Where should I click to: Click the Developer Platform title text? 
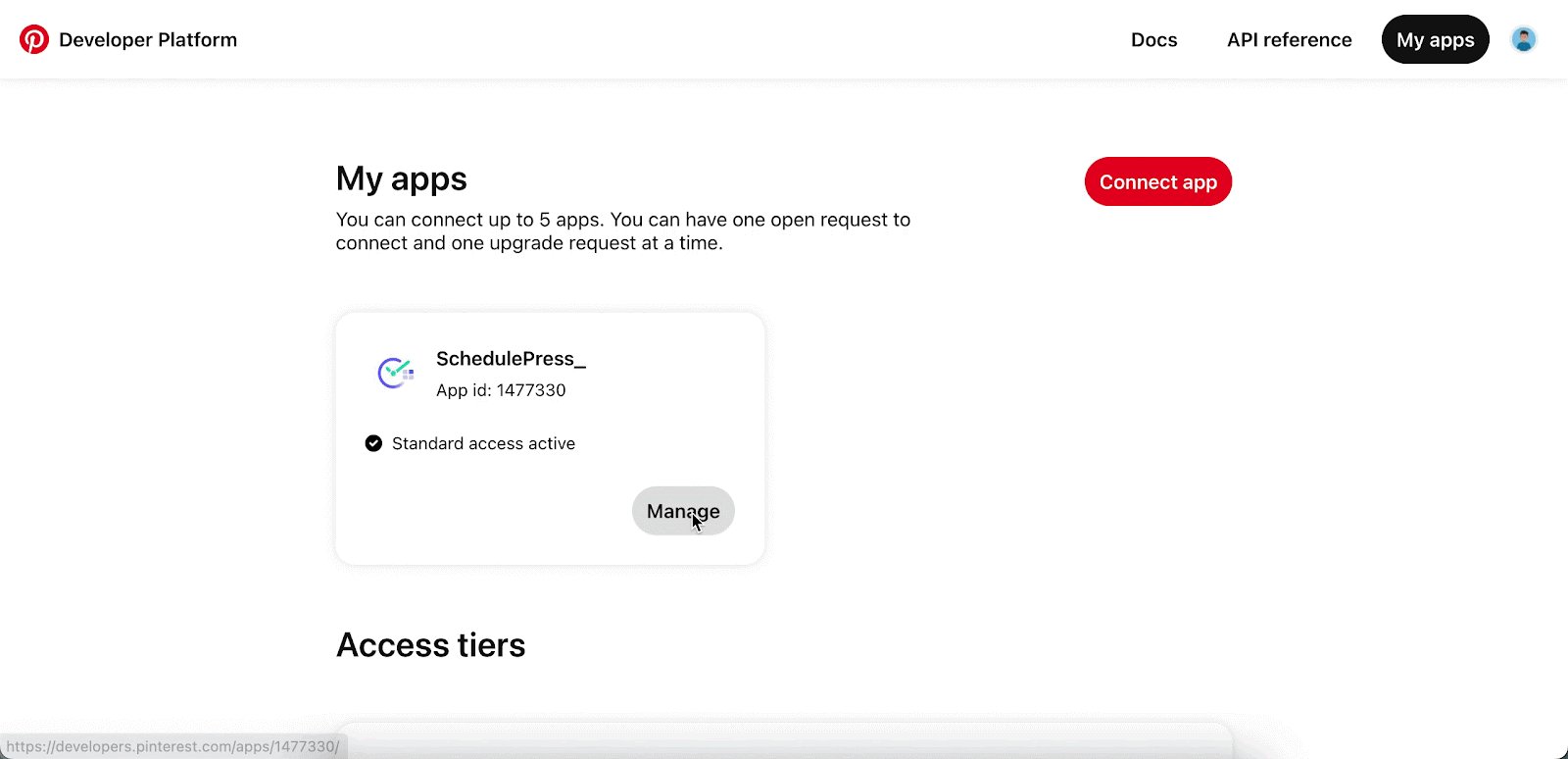click(x=148, y=40)
